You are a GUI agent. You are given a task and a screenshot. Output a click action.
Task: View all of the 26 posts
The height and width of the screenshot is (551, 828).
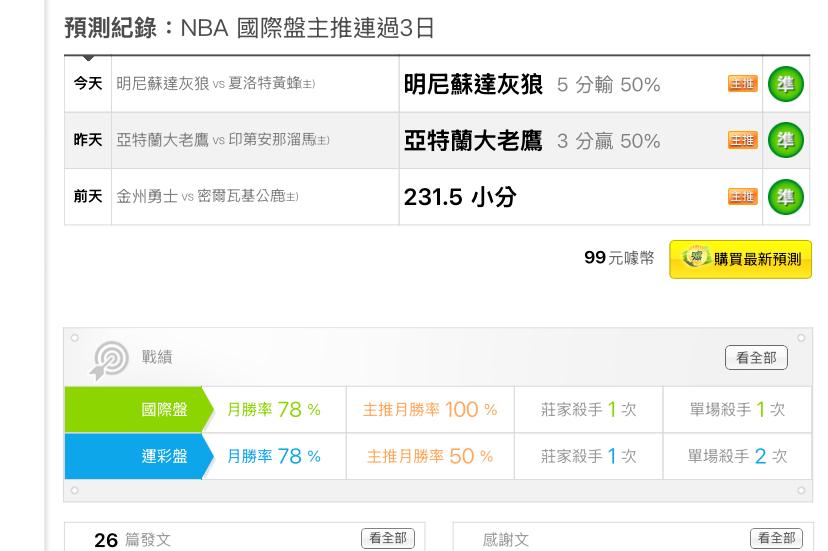(x=387, y=539)
